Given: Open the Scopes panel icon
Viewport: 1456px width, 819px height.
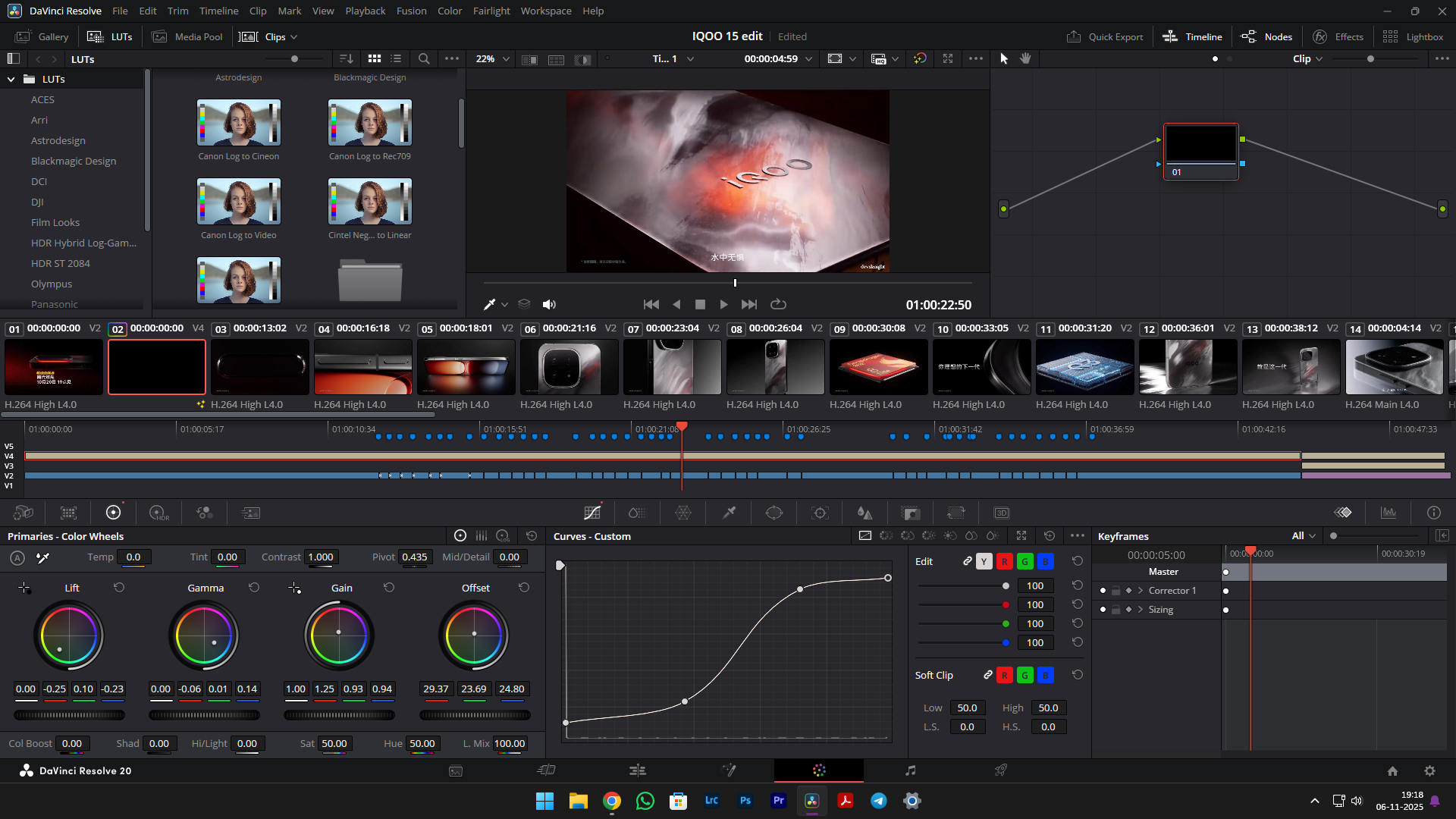Looking at the screenshot, I should point(1389,513).
